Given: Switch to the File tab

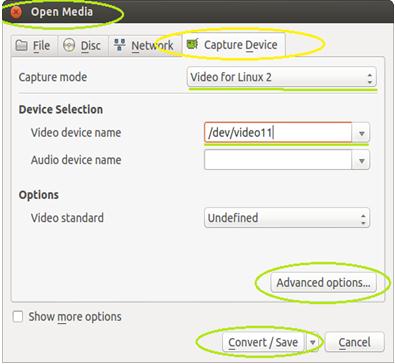Looking at the screenshot, I should pyautogui.click(x=34, y=45).
